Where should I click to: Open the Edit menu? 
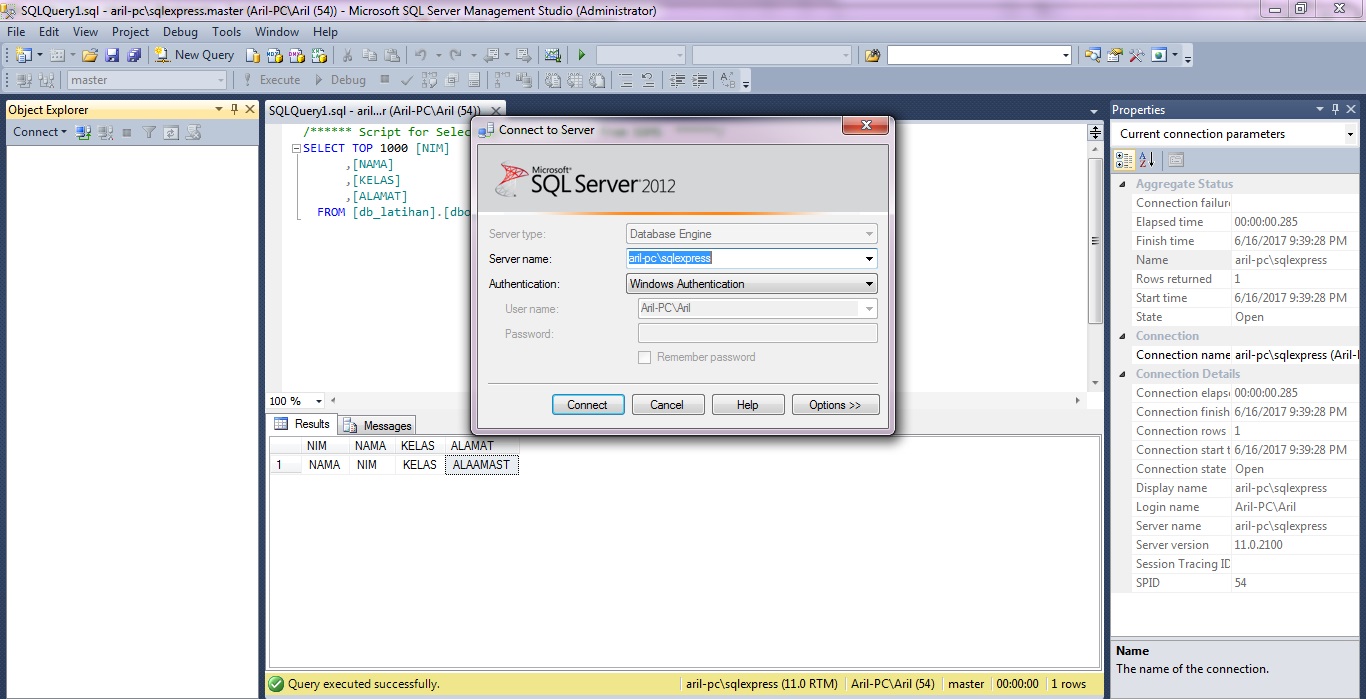click(49, 32)
